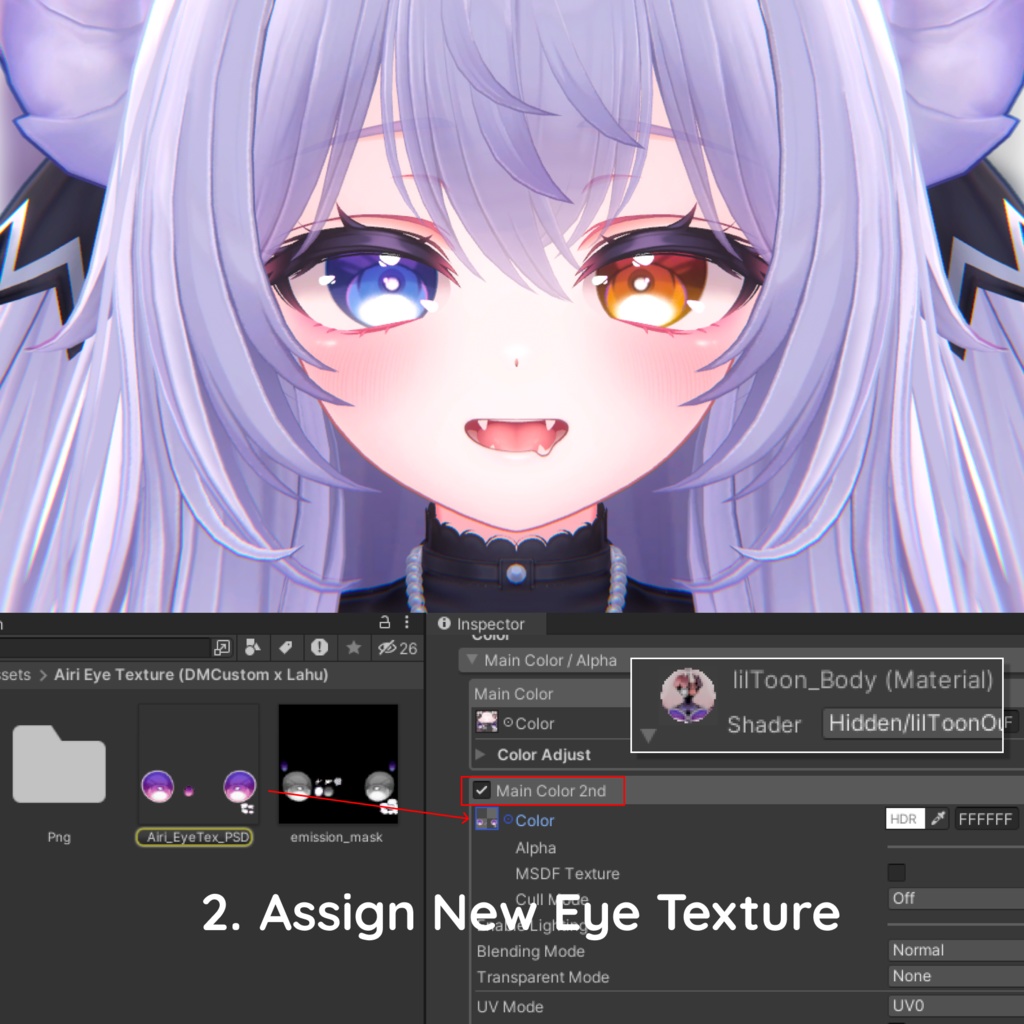This screenshot has height=1024, width=1024.
Task: Select the Airi_EyeTex_PSD texture thumbnail
Action: [x=199, y=763]
